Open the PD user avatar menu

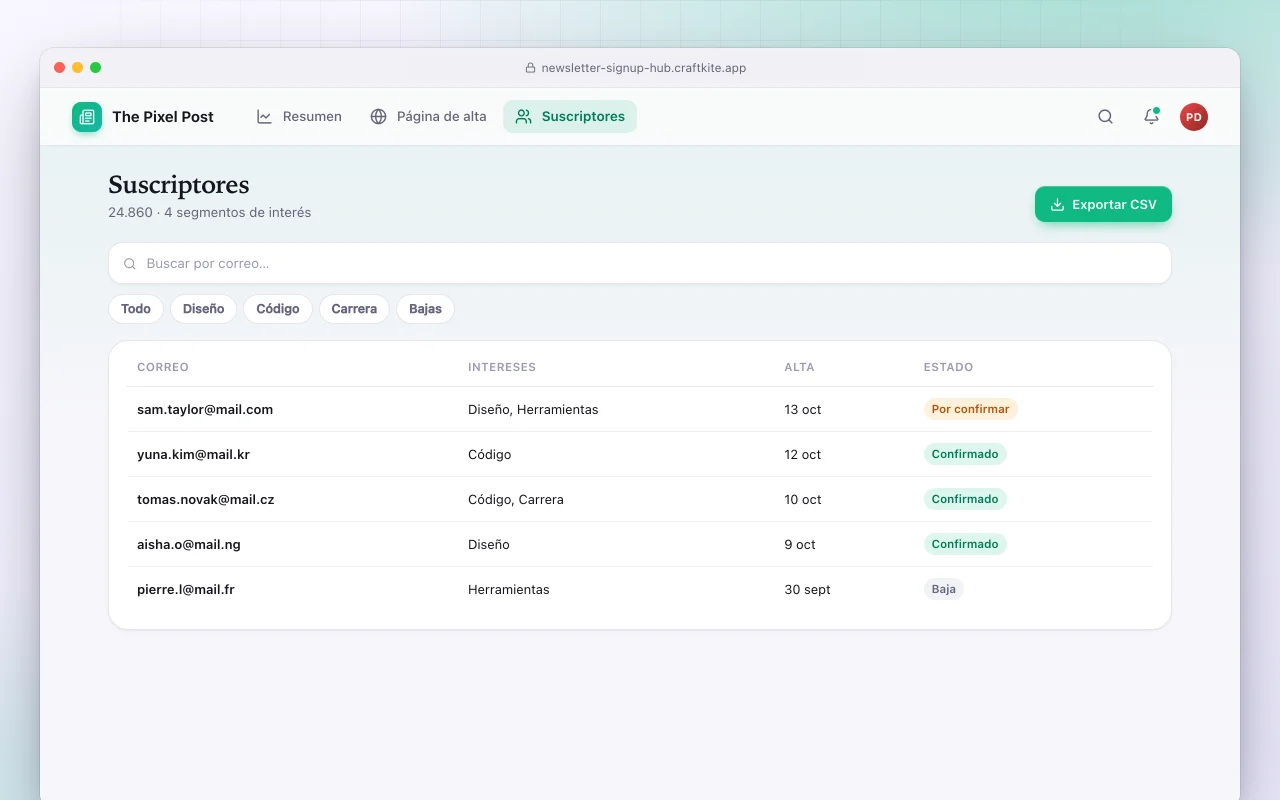pyautogui.click(x=1194, y=117)
